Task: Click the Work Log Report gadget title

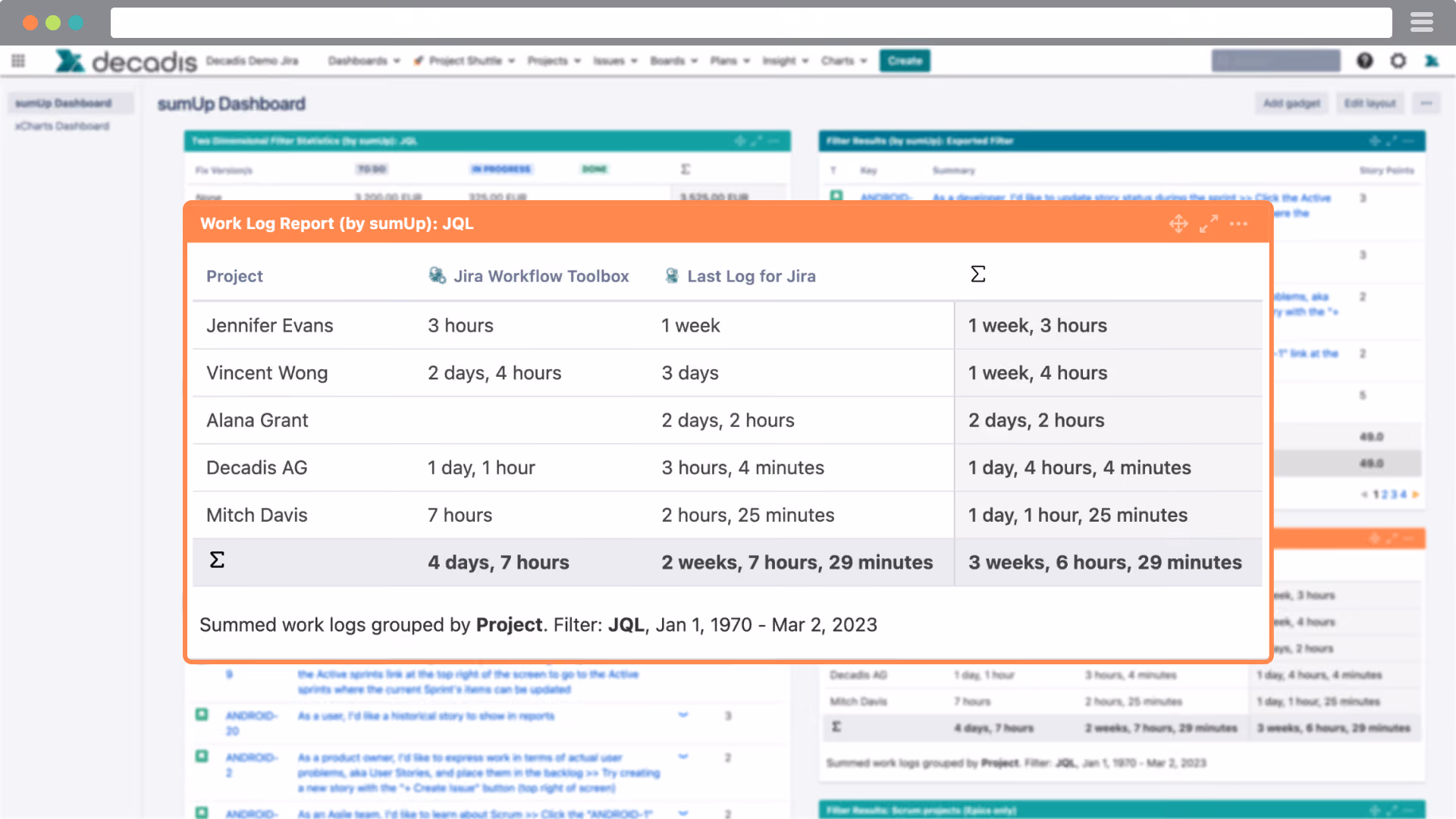Action: [x=337, y=224]
